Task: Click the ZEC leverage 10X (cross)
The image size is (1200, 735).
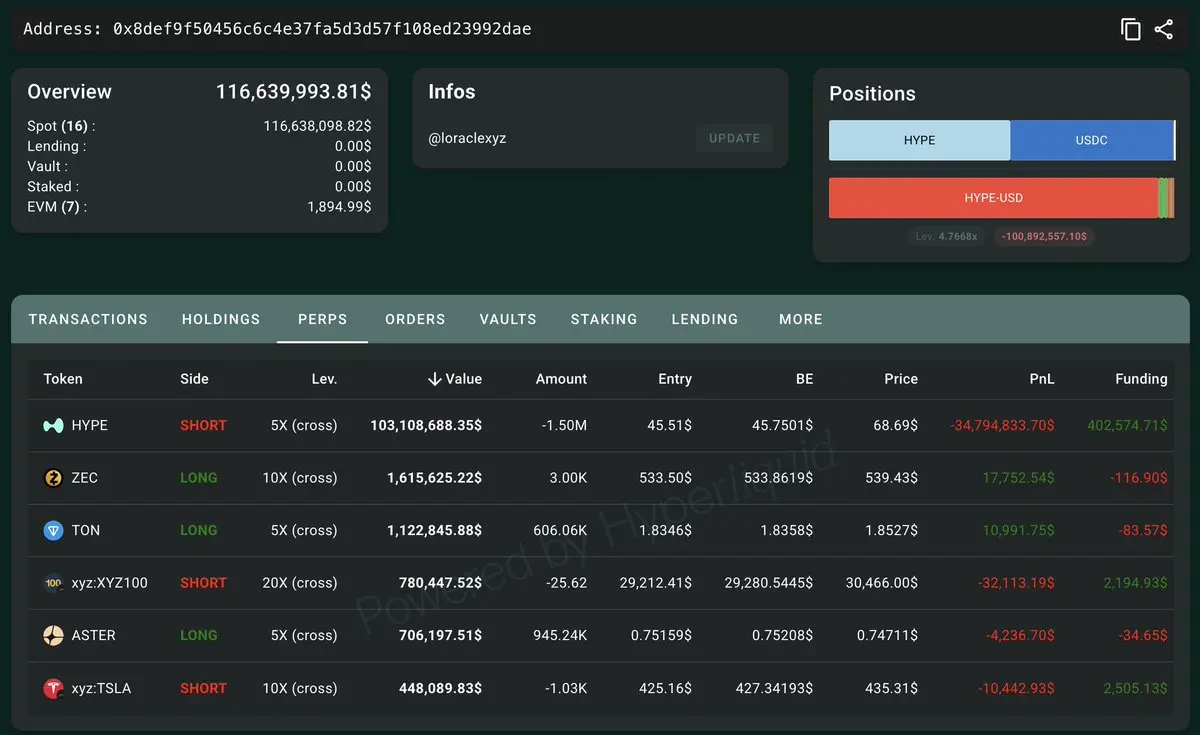Action: 300,478
